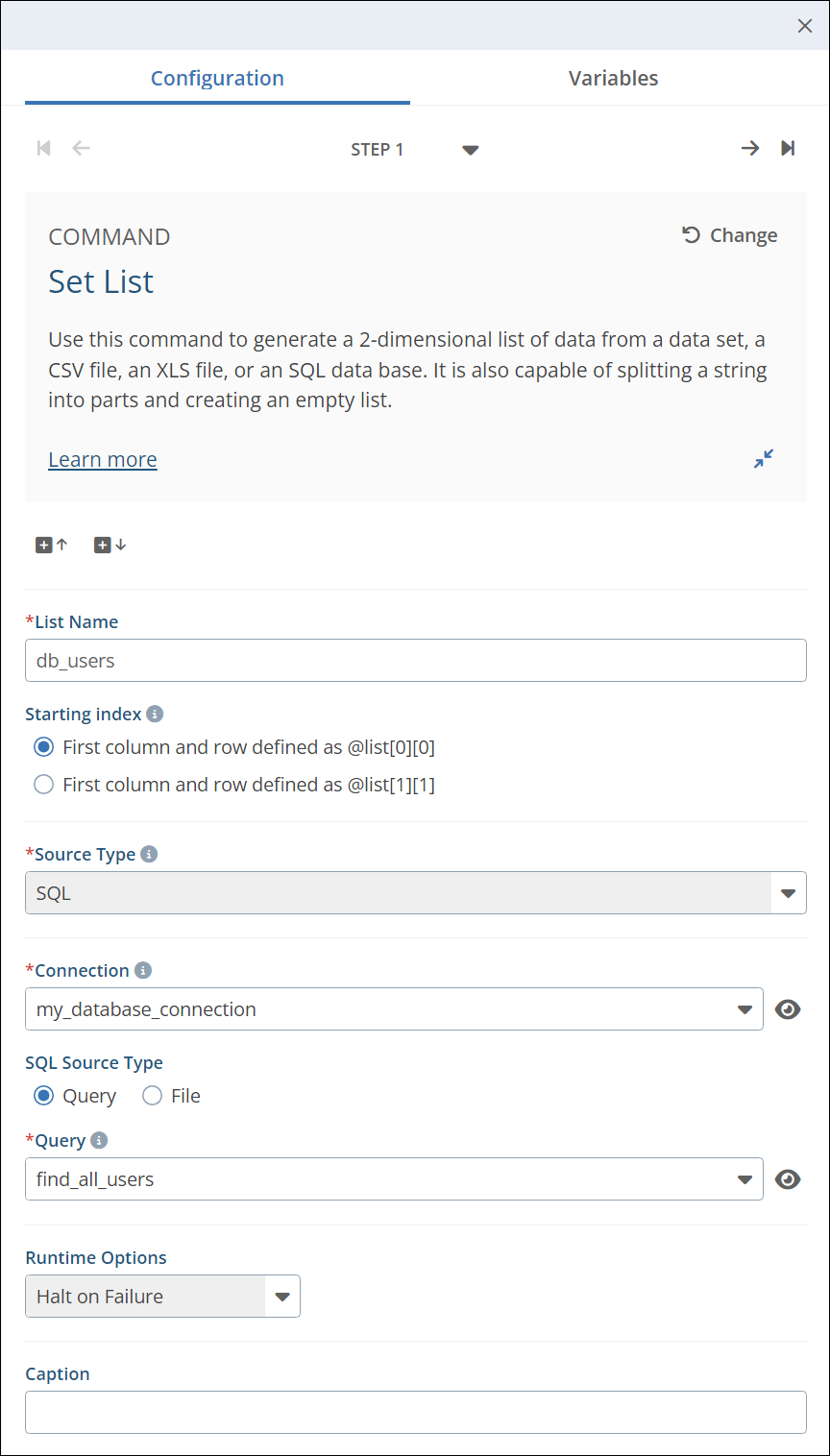The width and height of the screenshot is (830, 1456).
Task: Insert a step below icon
Action: (x=110, y=545)
